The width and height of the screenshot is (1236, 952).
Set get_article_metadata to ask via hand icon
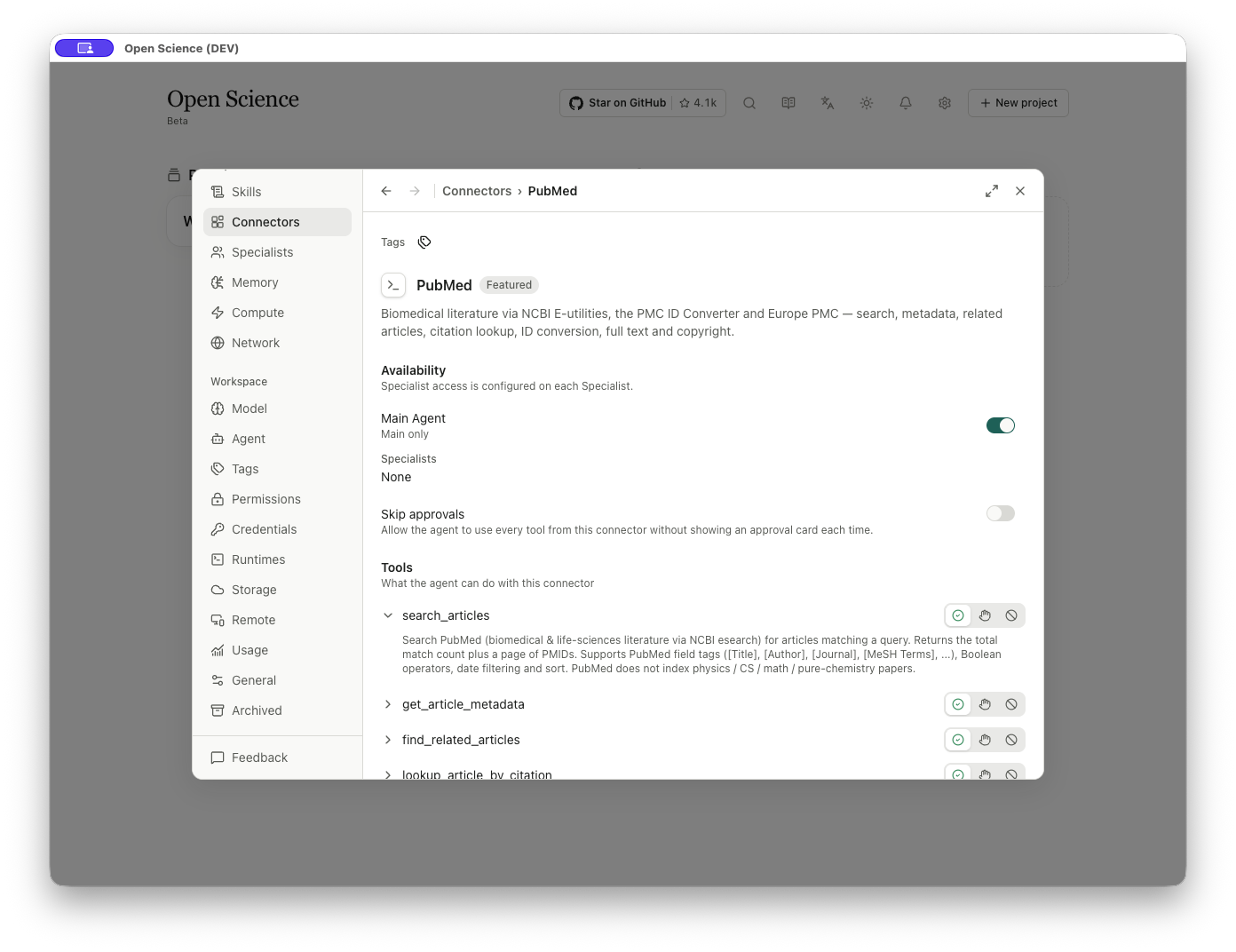tap(985, 704)
